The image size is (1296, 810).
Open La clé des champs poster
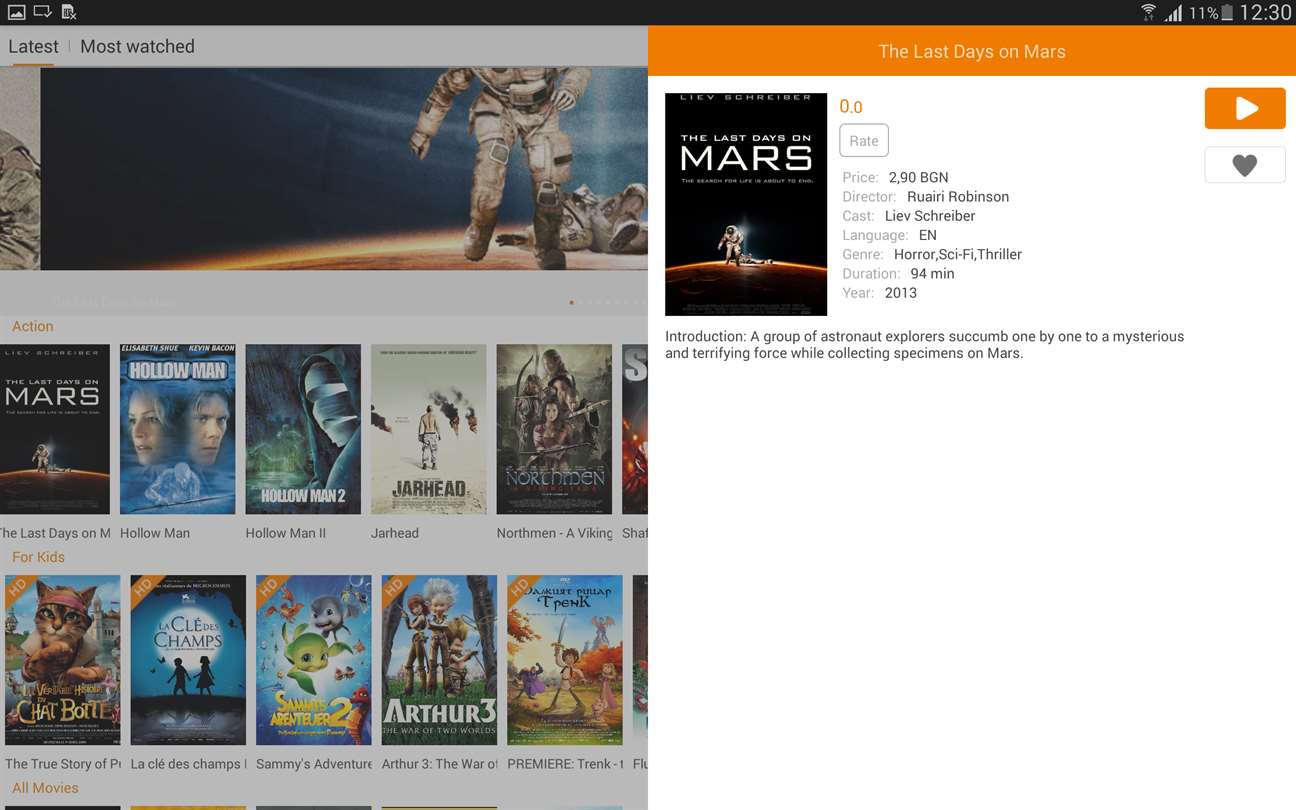click(188, 660)
